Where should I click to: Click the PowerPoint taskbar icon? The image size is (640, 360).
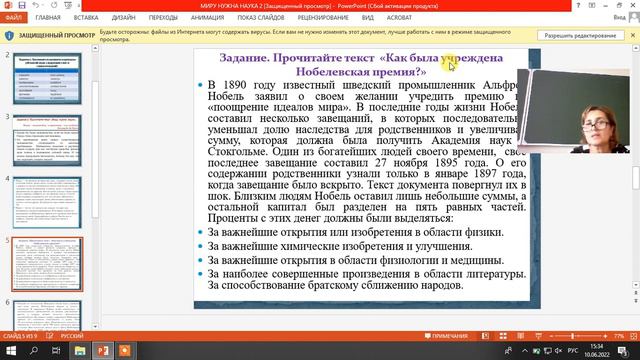102,351
